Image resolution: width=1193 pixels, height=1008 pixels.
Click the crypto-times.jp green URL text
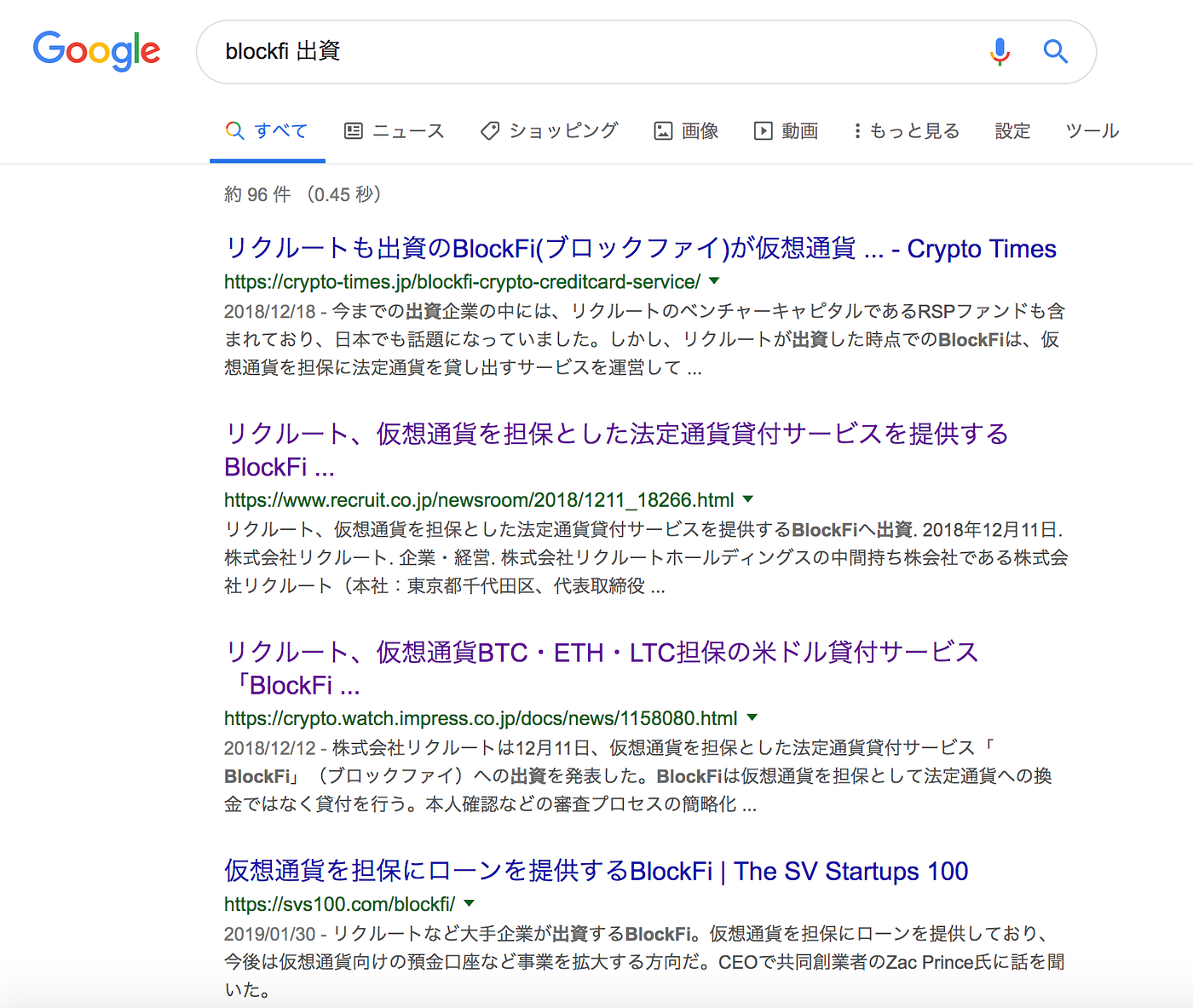(462, 281)
